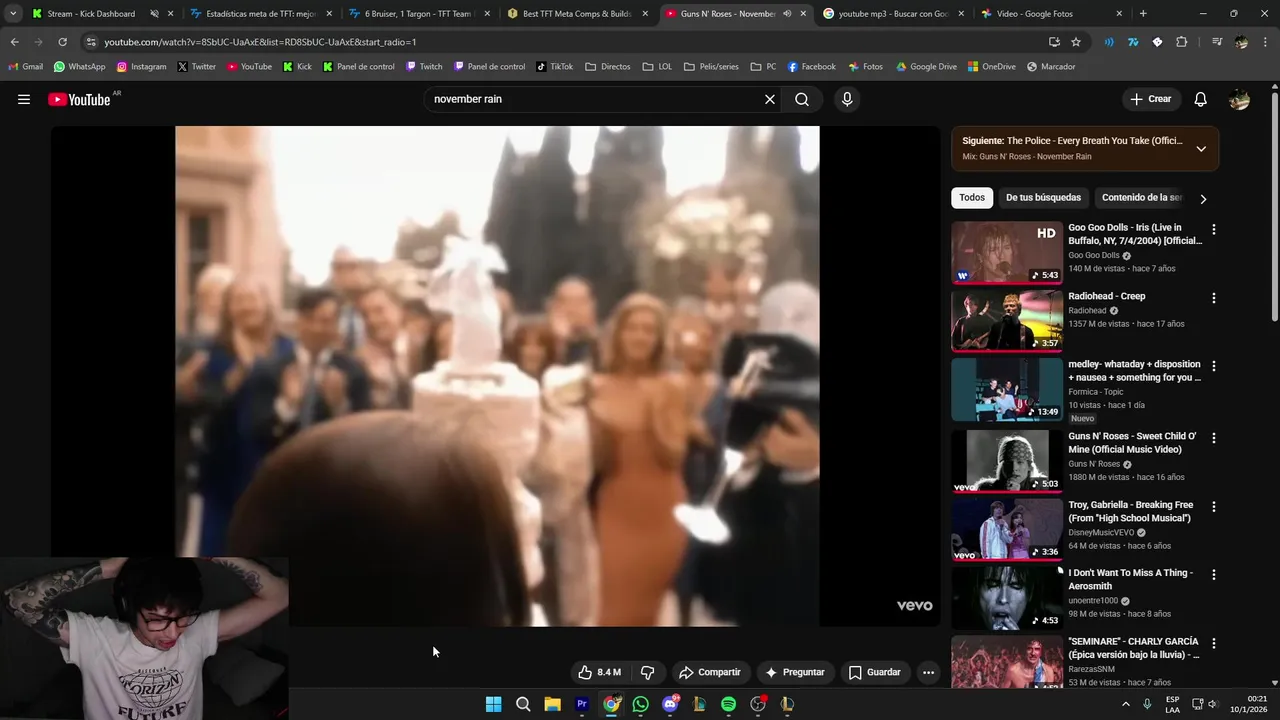Click the magnifier search button in YouTube

click(x=802, y=99)
